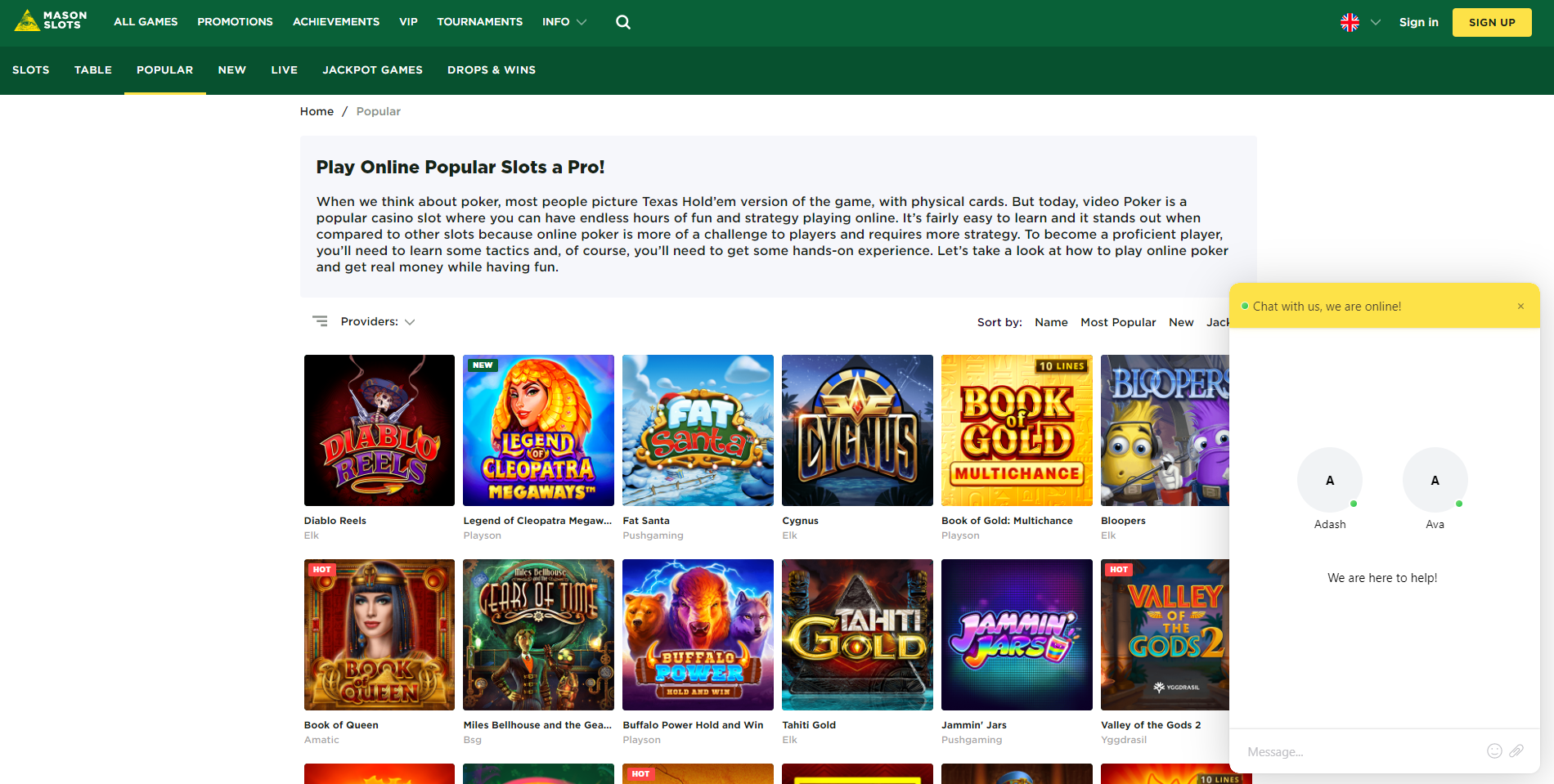The width and height of the screenshot is (1554, 784).
Task: Open the Drops & Wins tab
Action: [492, 70]
